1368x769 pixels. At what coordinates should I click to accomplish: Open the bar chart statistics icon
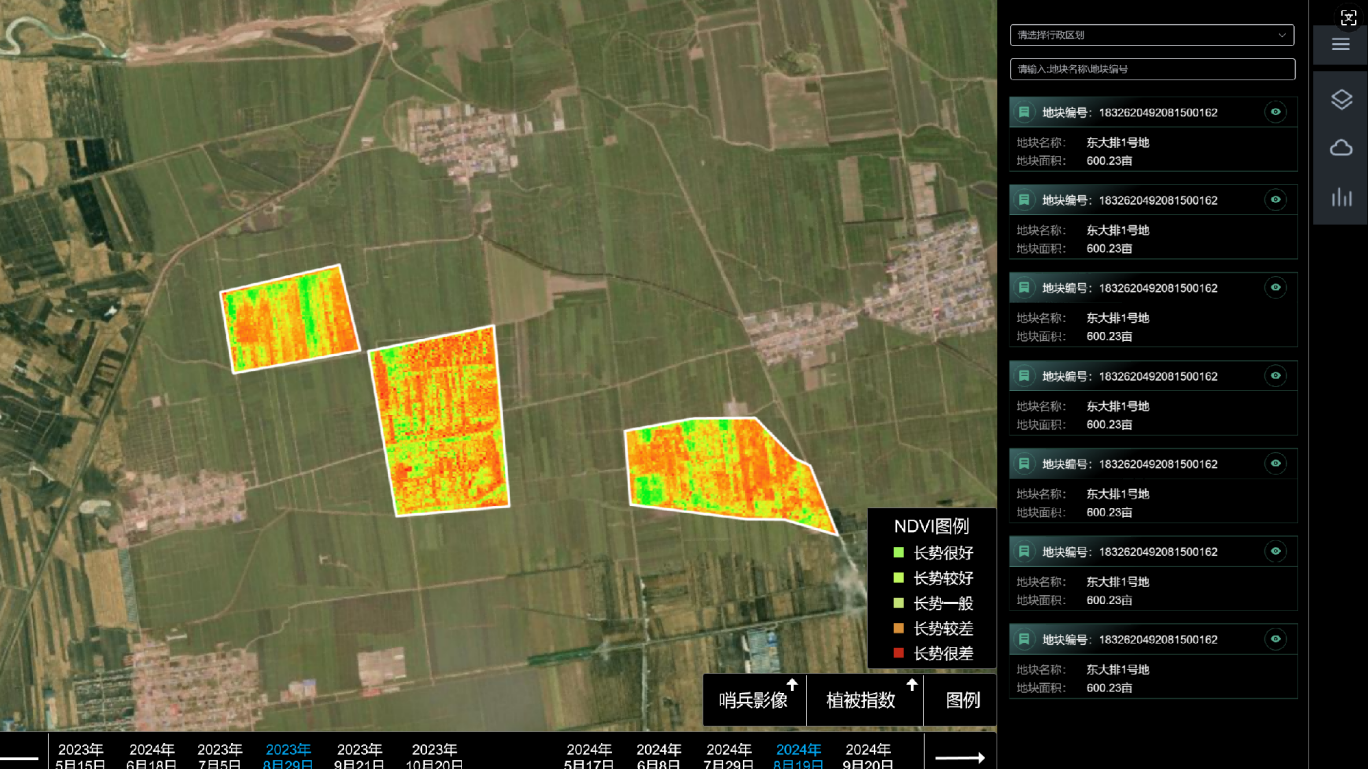(1341, 197)
